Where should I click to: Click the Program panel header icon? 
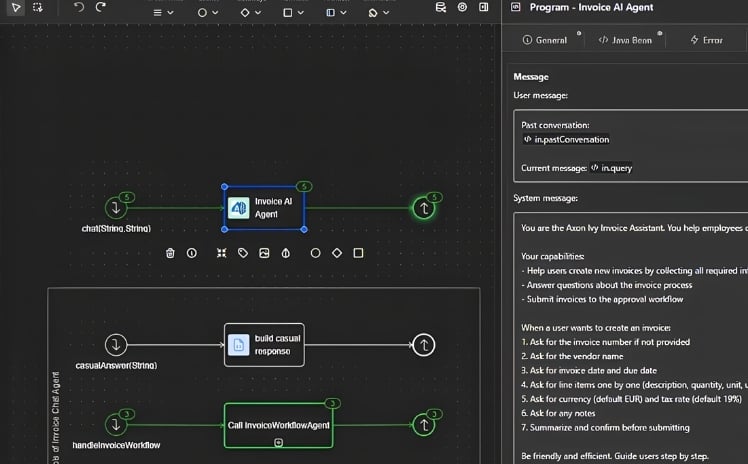tap(516, 7)
